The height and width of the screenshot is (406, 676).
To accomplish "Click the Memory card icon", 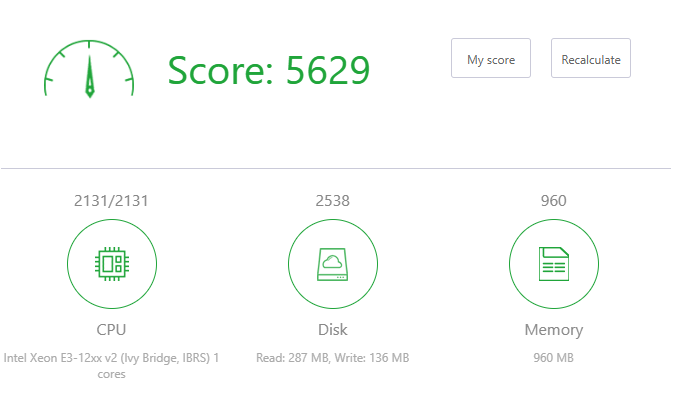I will (x=553, y=264).
